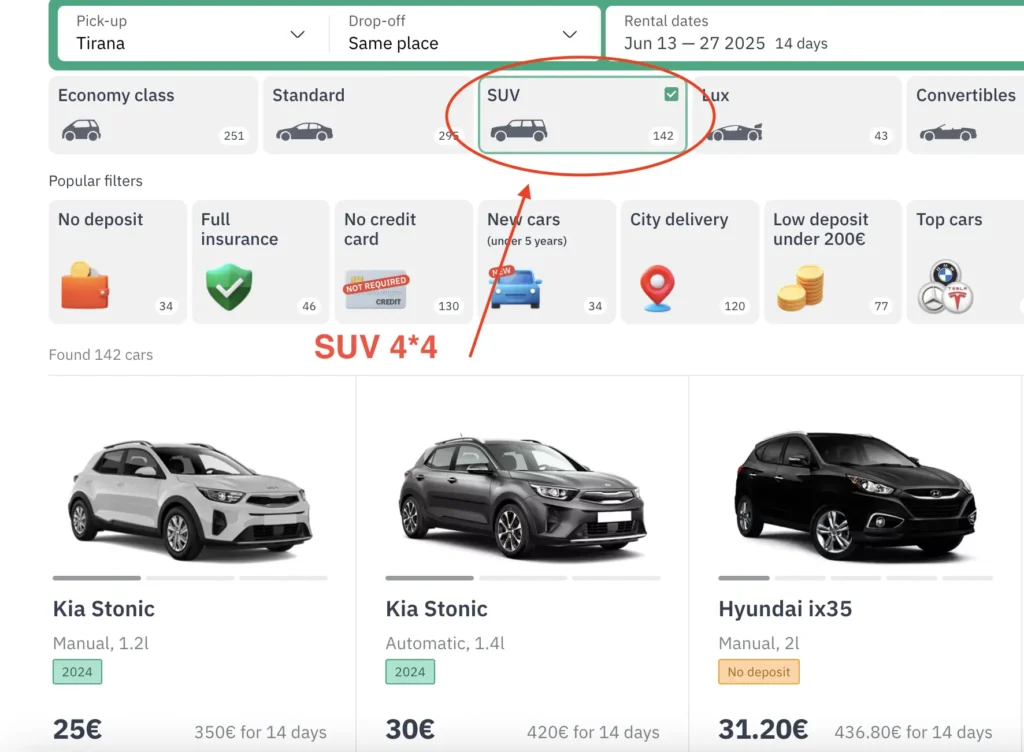Open the Drop-off Same place dropdown
The height and width of the screenshot is (752, 1024).
coord(464,33)
